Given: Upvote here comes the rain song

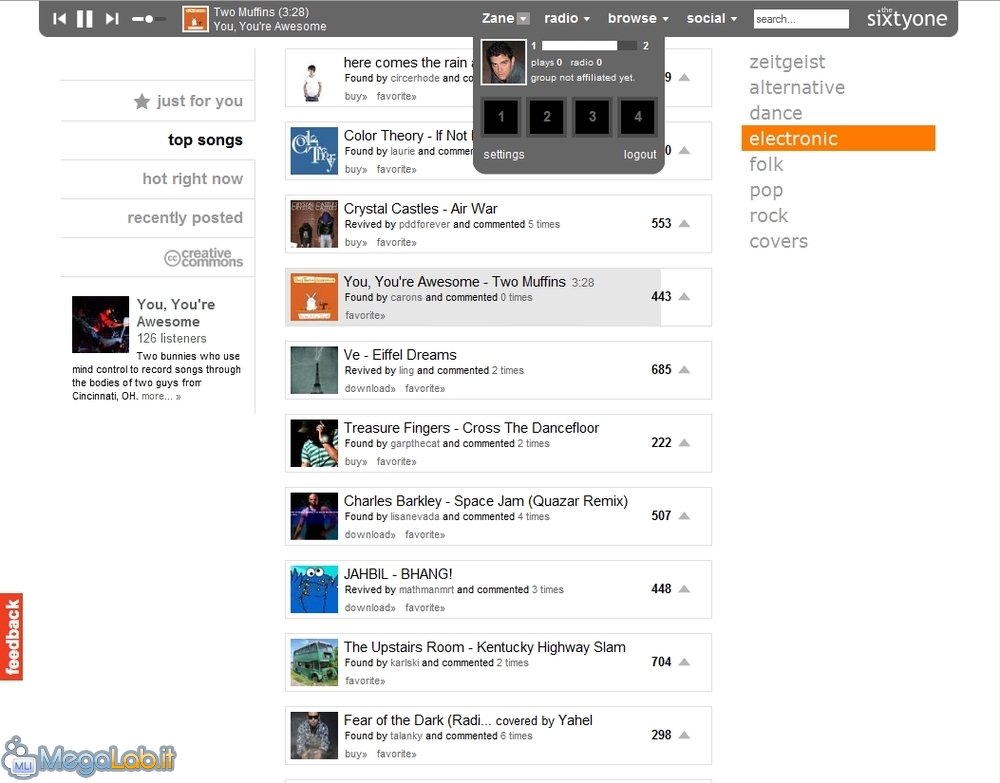Looking at the screenshot, I should (684, 77).
